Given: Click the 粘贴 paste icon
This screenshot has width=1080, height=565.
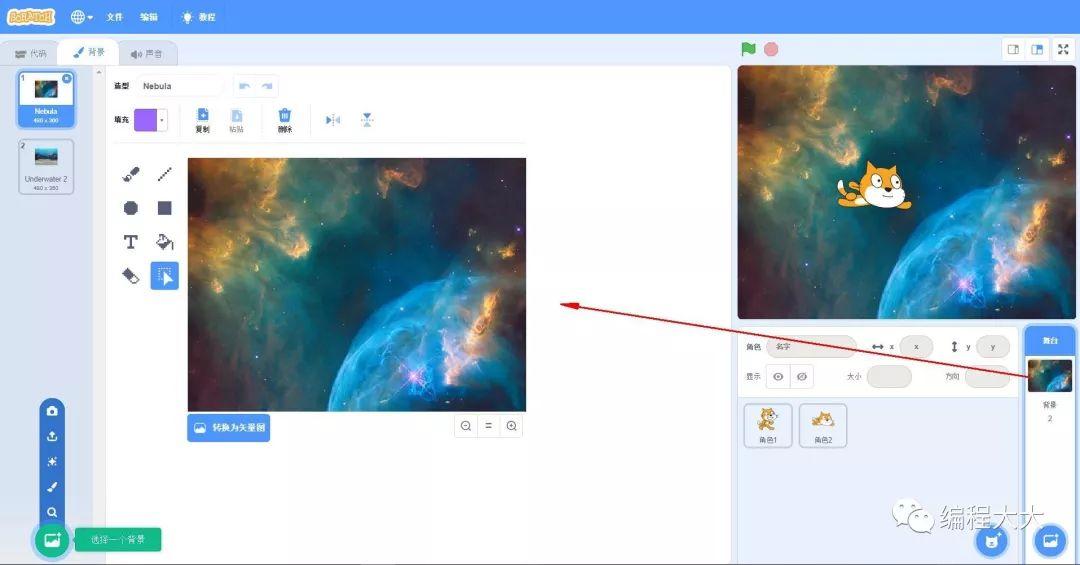Looking at the screenshot, I should (x=236, y=120).
